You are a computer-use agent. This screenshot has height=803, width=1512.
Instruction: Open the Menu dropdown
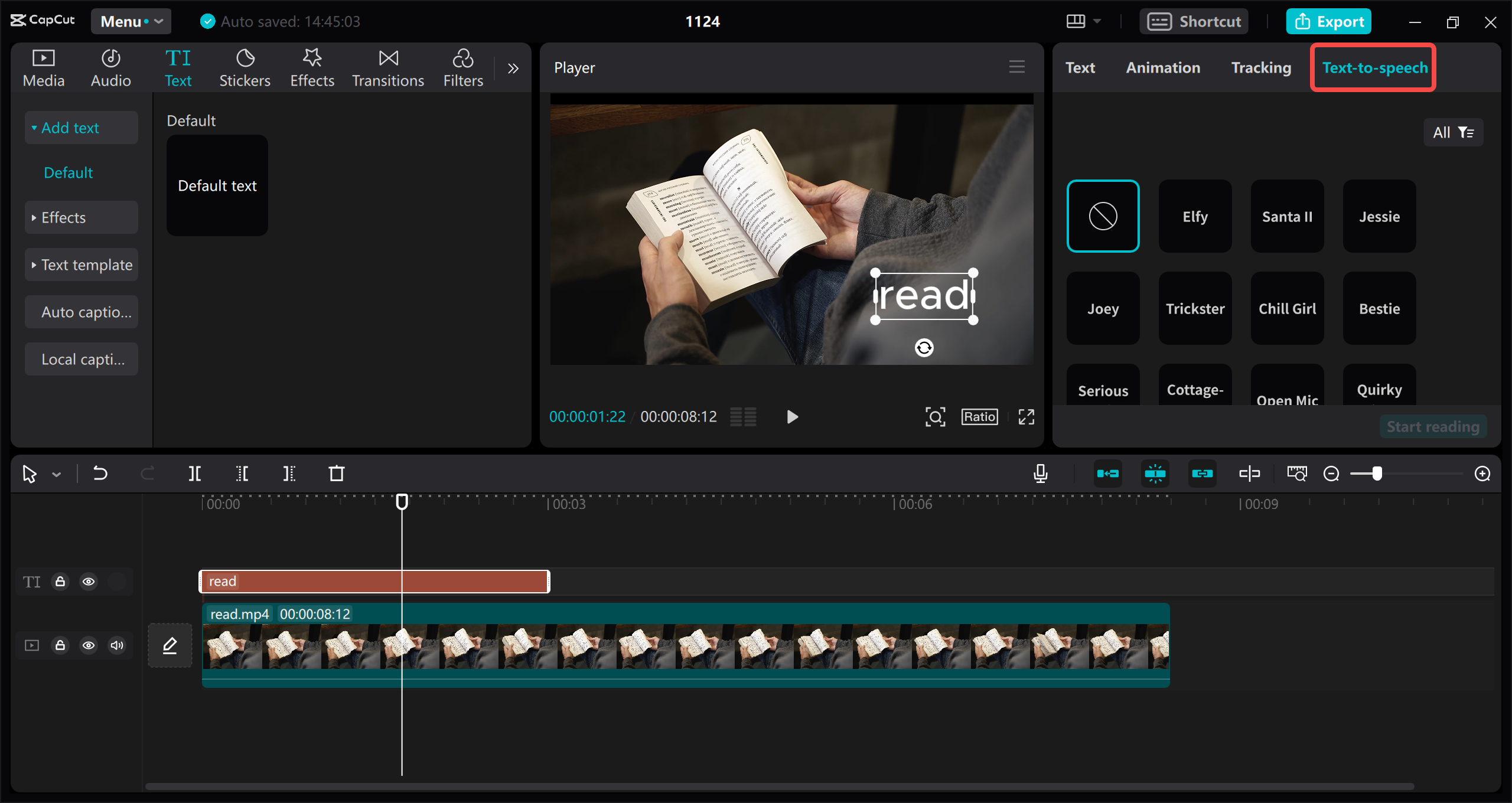(x=131, y=21)
